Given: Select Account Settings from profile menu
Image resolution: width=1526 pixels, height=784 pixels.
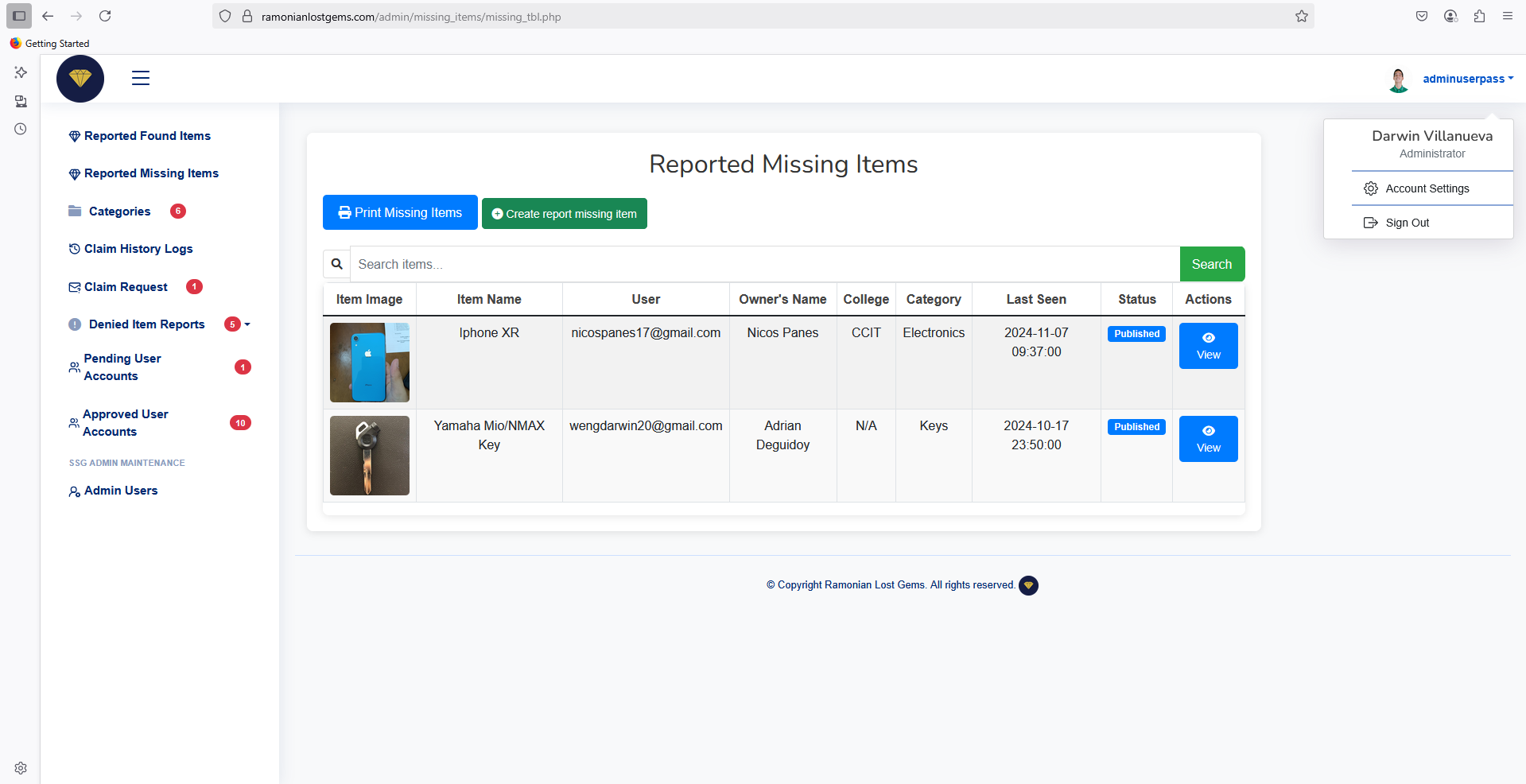Looking at the screenshot, I should tap(1427, 188).
